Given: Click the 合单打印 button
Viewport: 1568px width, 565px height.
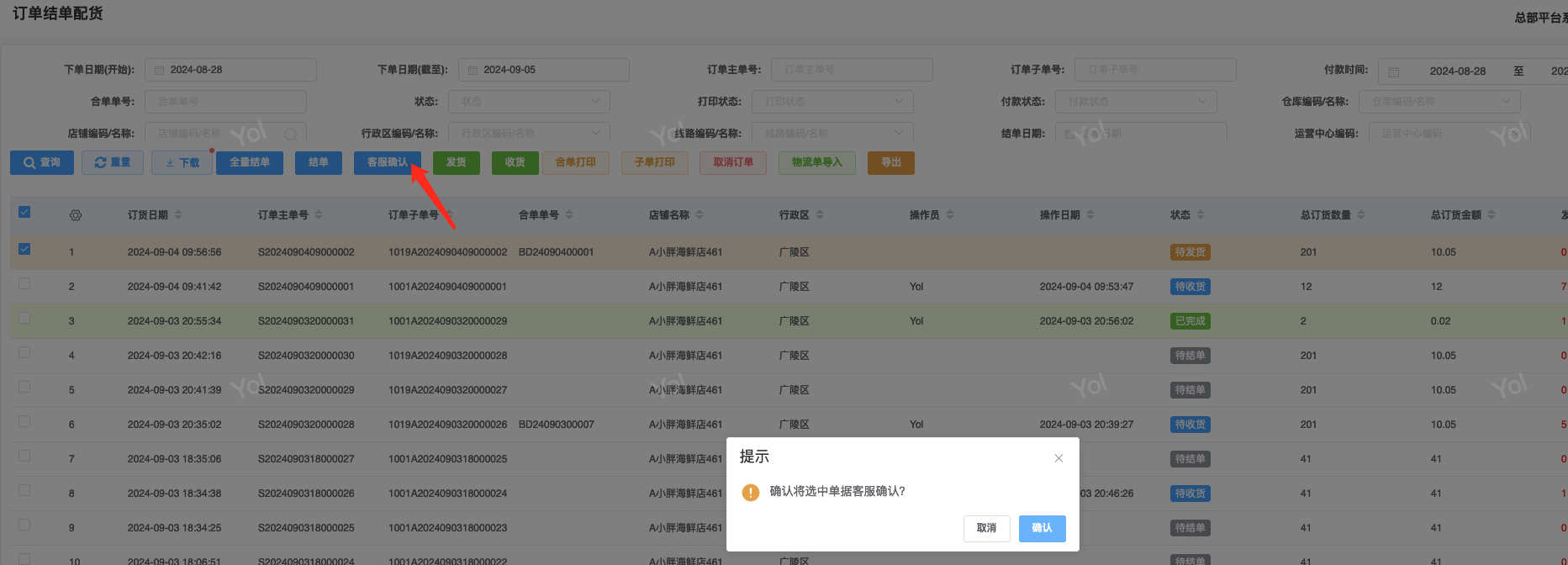Looking at the screenshot, I should 575,162.
